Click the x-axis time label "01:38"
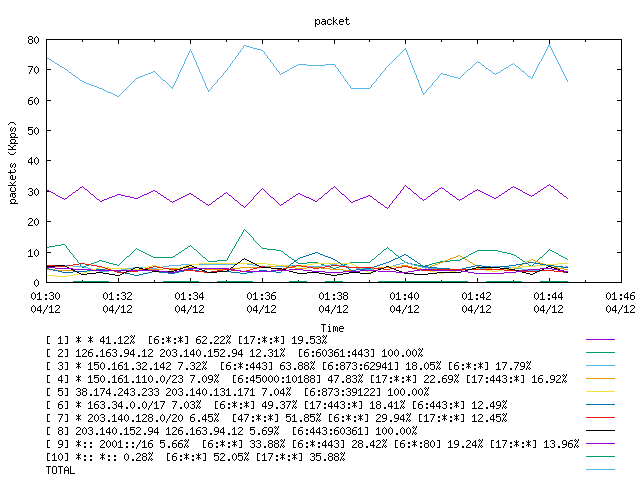This screenshot has height=480, width=640. click(x=333, y=296)
